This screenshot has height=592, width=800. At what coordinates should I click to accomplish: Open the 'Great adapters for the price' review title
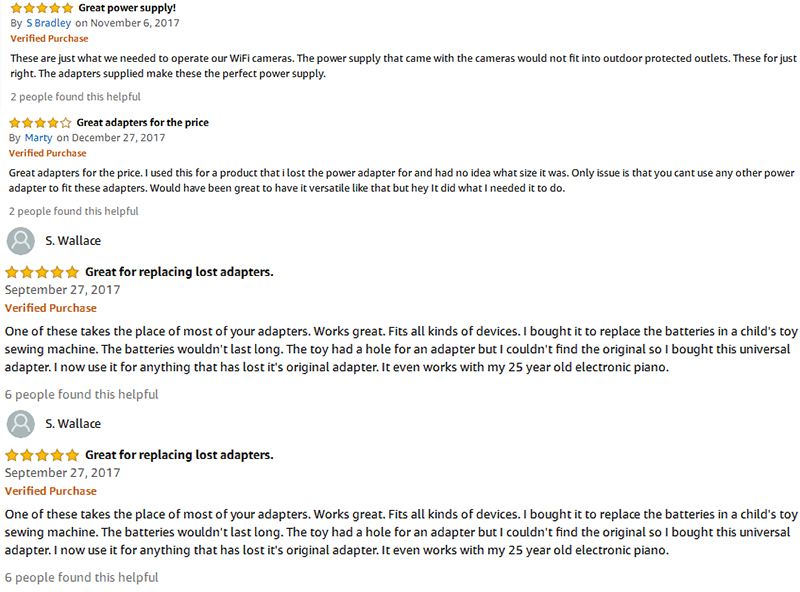click(142, 122)
